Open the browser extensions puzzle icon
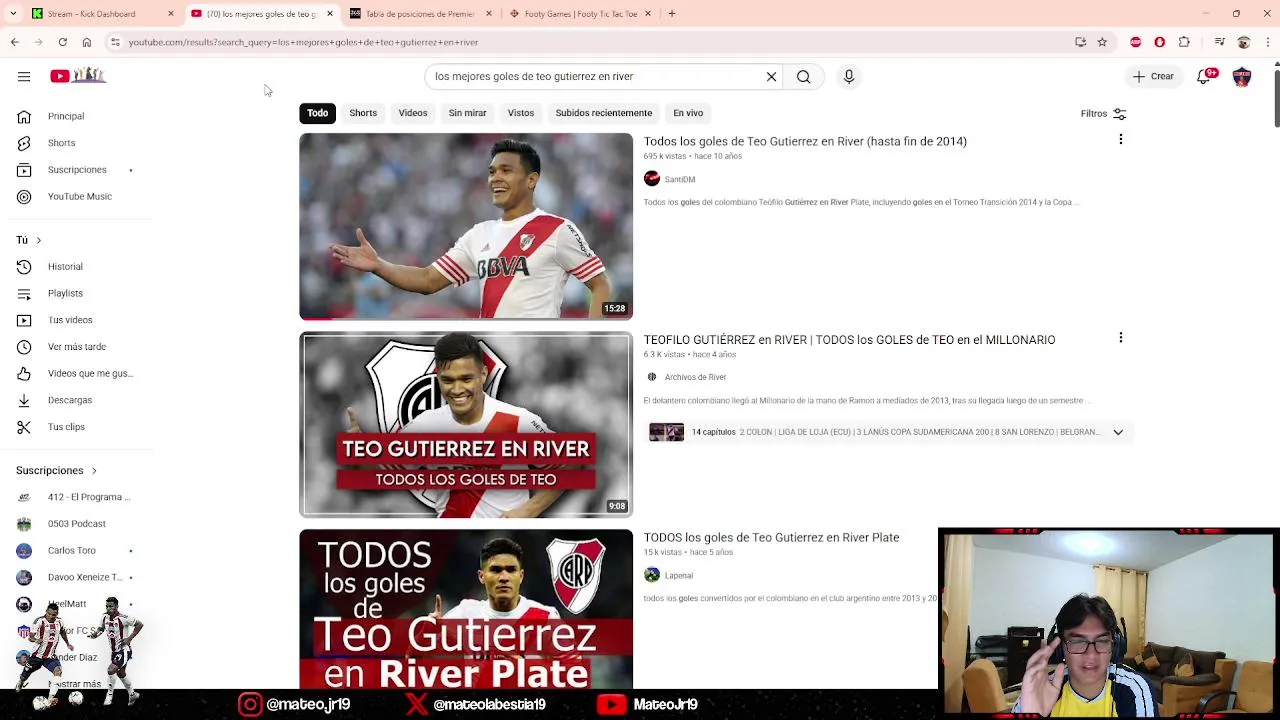Screen dimensions: 1280x720 1184,42
